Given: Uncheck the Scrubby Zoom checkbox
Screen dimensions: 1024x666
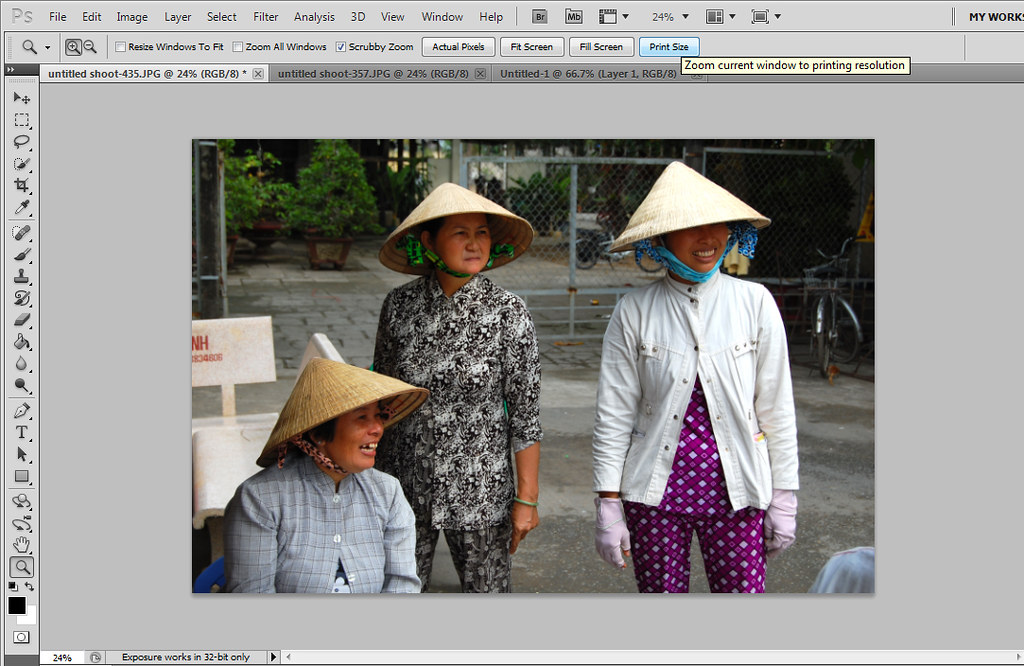Looking at the screenshot, I should tap(341, 47).
